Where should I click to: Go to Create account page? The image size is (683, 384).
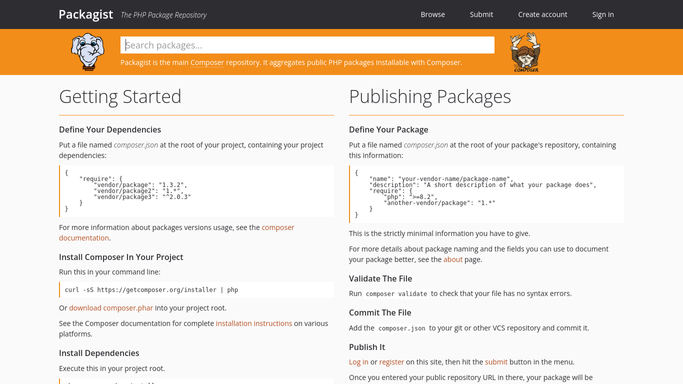[x=542, y=14]
